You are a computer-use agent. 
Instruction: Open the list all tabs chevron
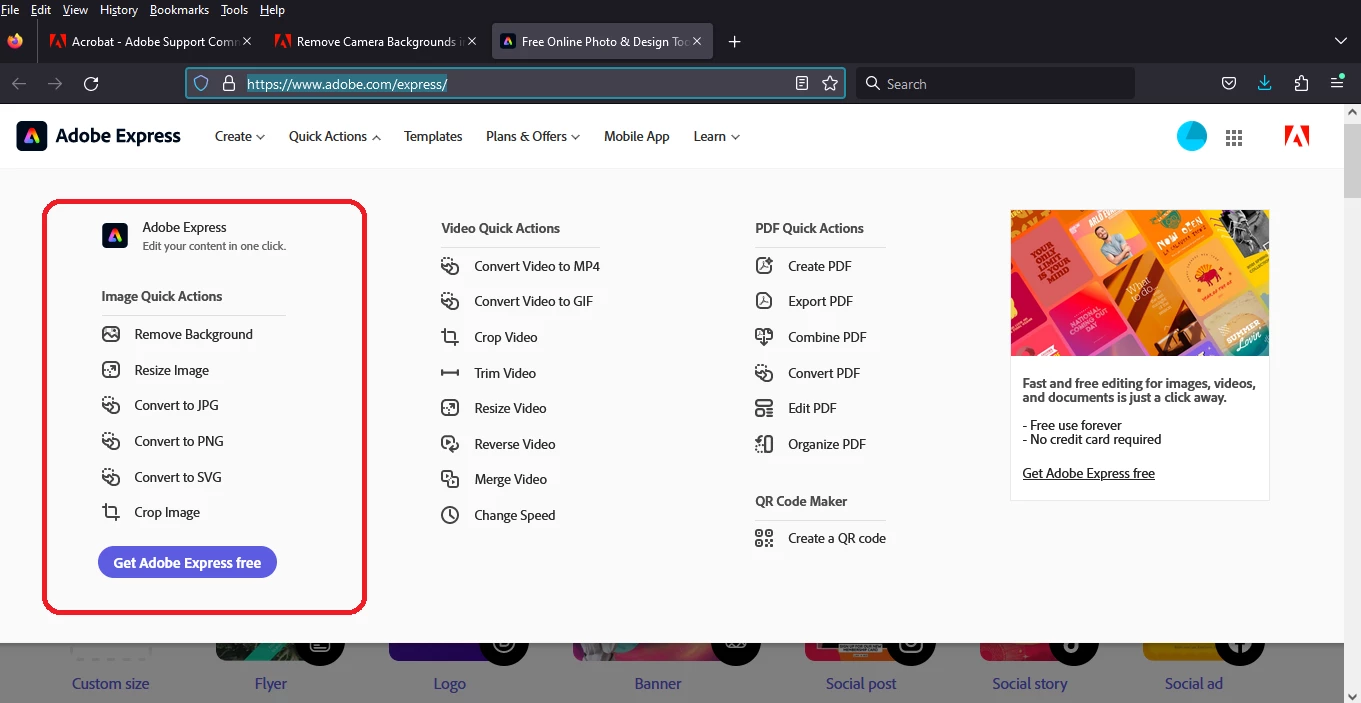(x=1341, y=41)
